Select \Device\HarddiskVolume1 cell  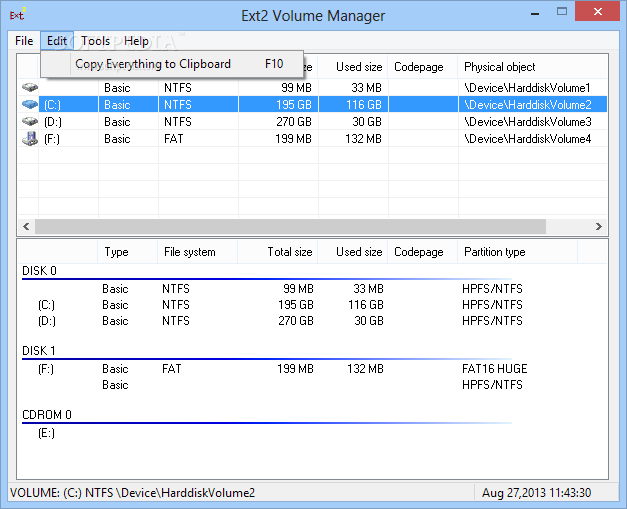[527, 88]
